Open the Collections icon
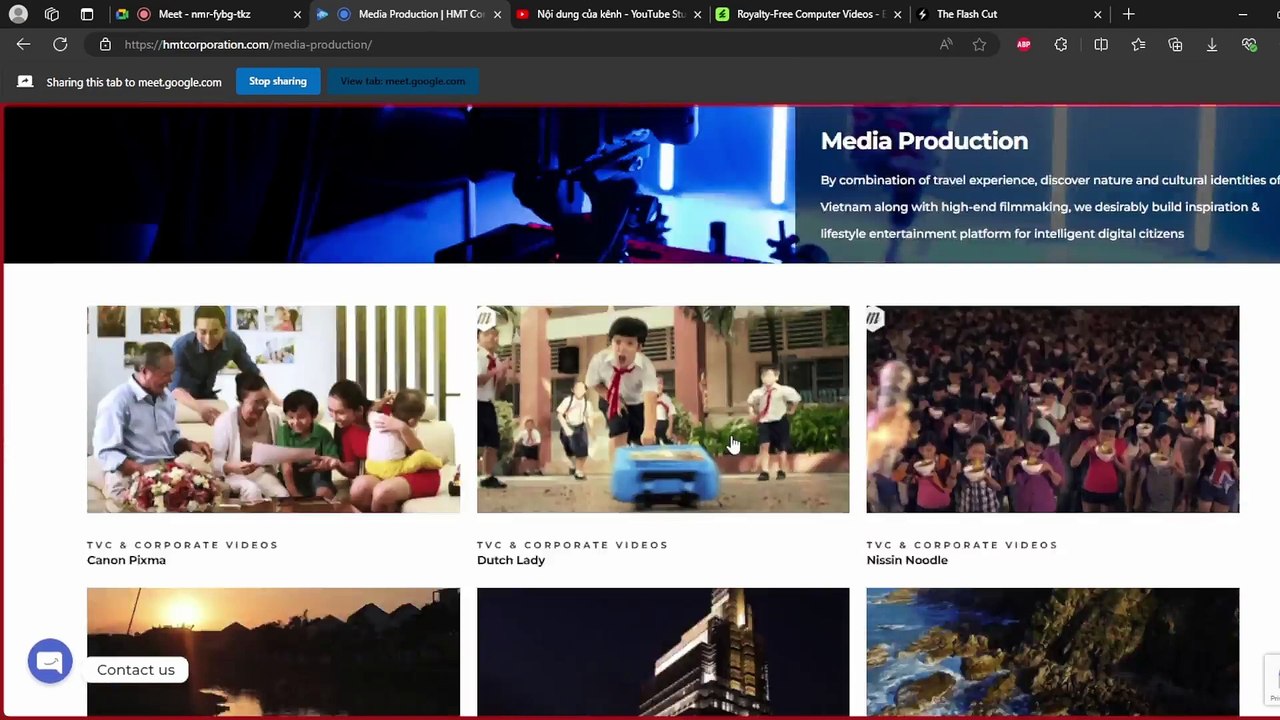Viewport: 1280px width, 720px height. tap(1175, 44)
